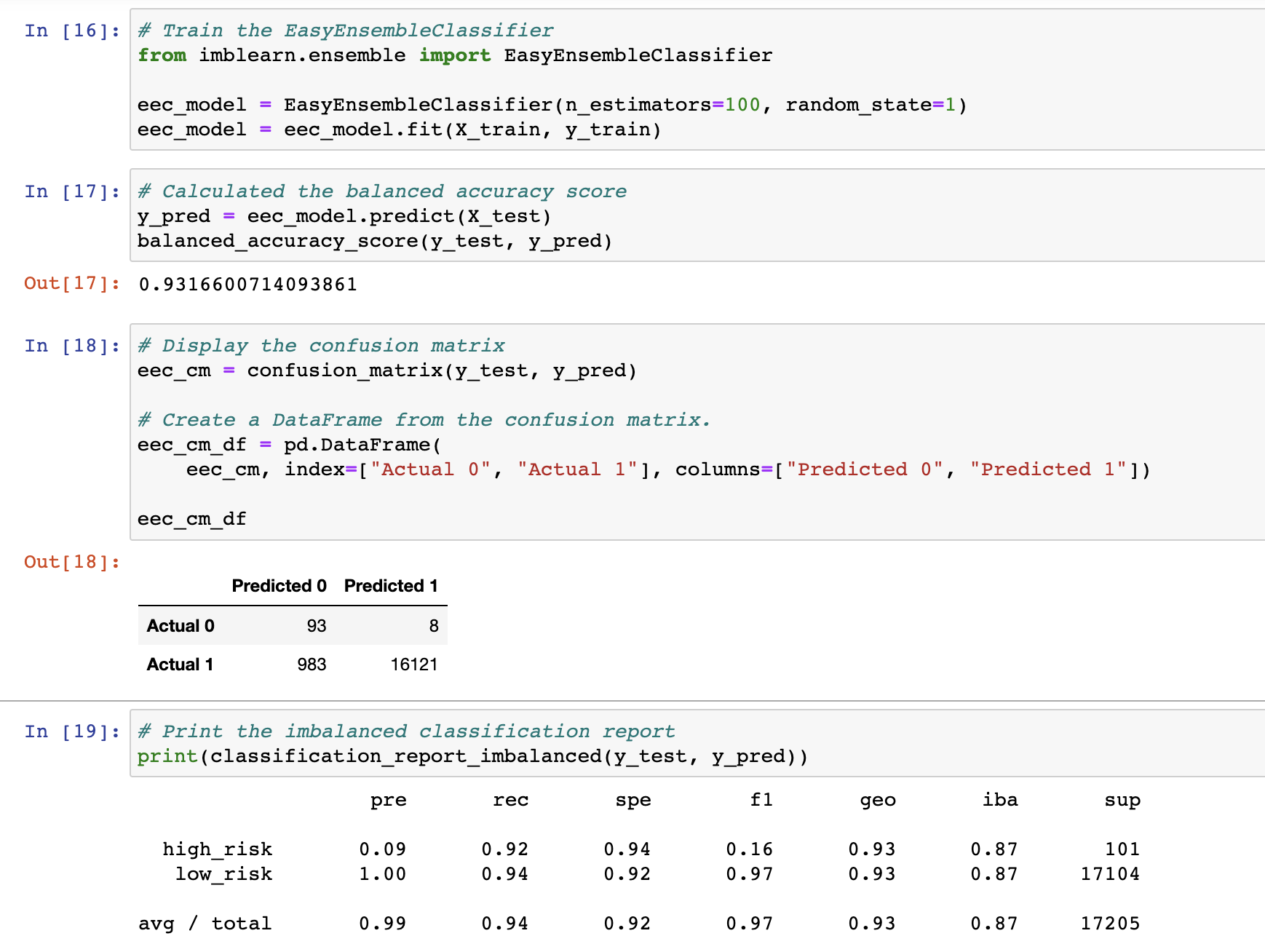Click the final eec_cm_df line in cell 18
This screenshot has height=952, width=1265.
[192, 519]
